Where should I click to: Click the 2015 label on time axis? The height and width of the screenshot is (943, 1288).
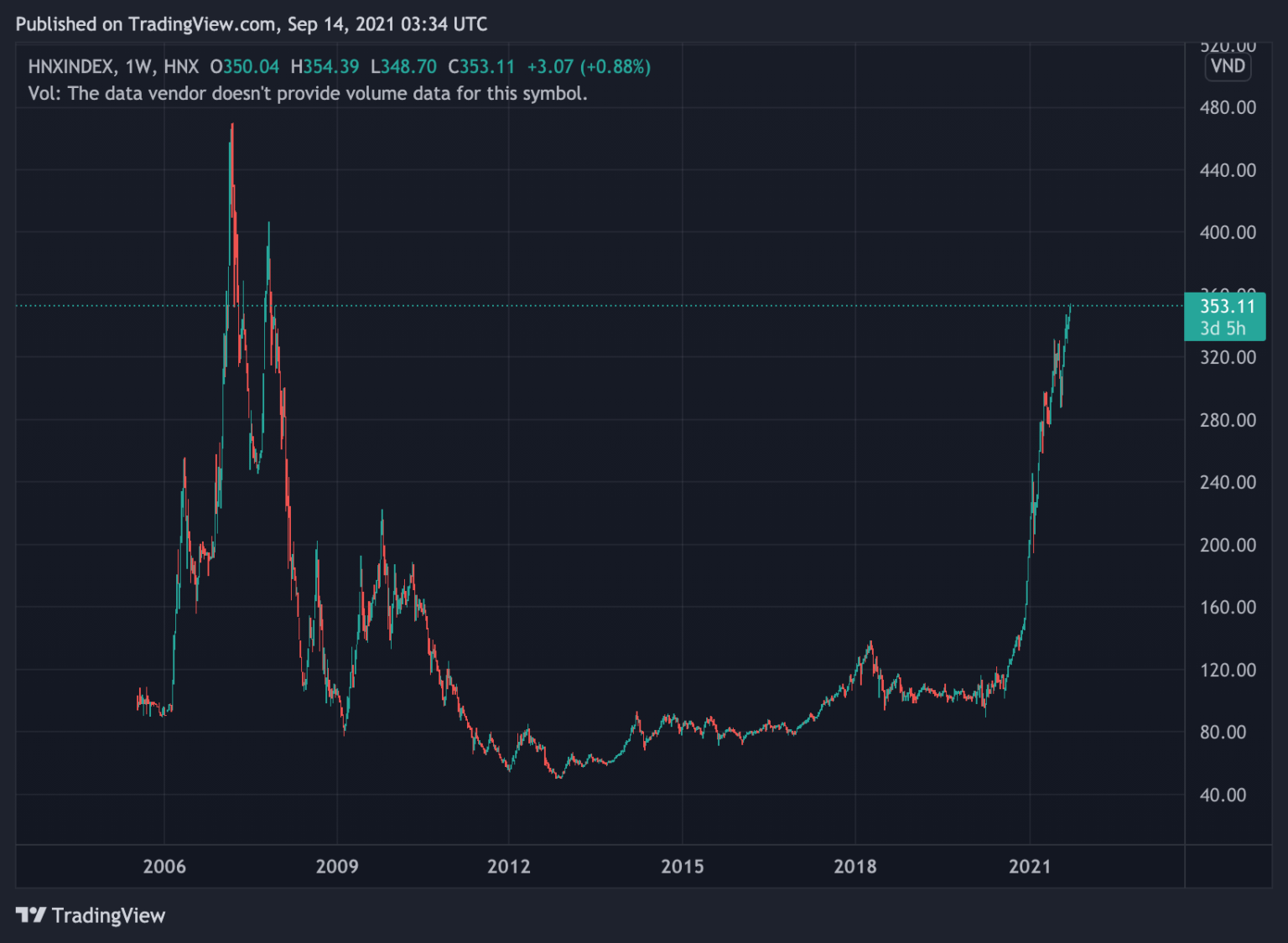pos(683,867)
